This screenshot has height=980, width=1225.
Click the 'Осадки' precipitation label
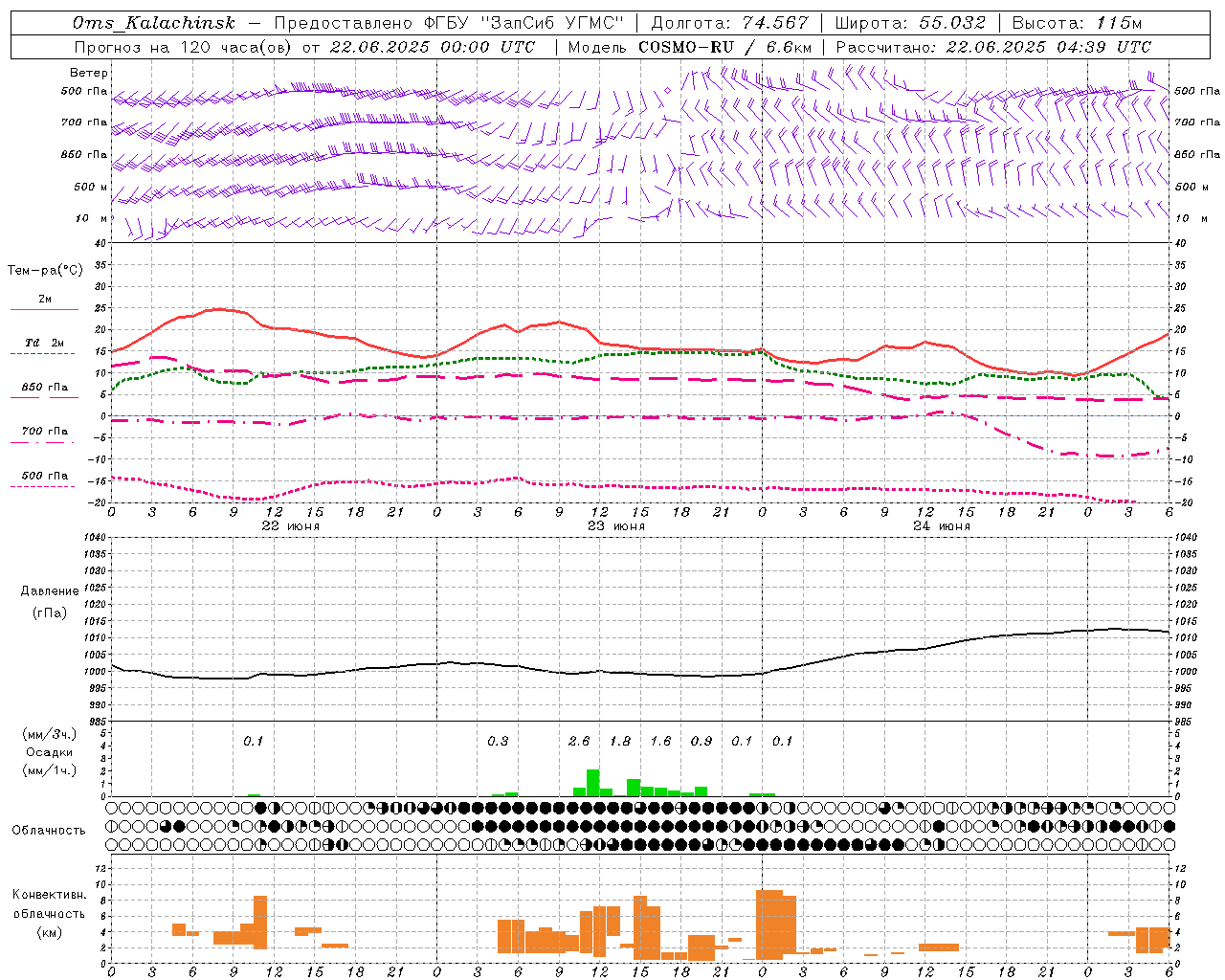pyautogui.click(x=50, y=752)
